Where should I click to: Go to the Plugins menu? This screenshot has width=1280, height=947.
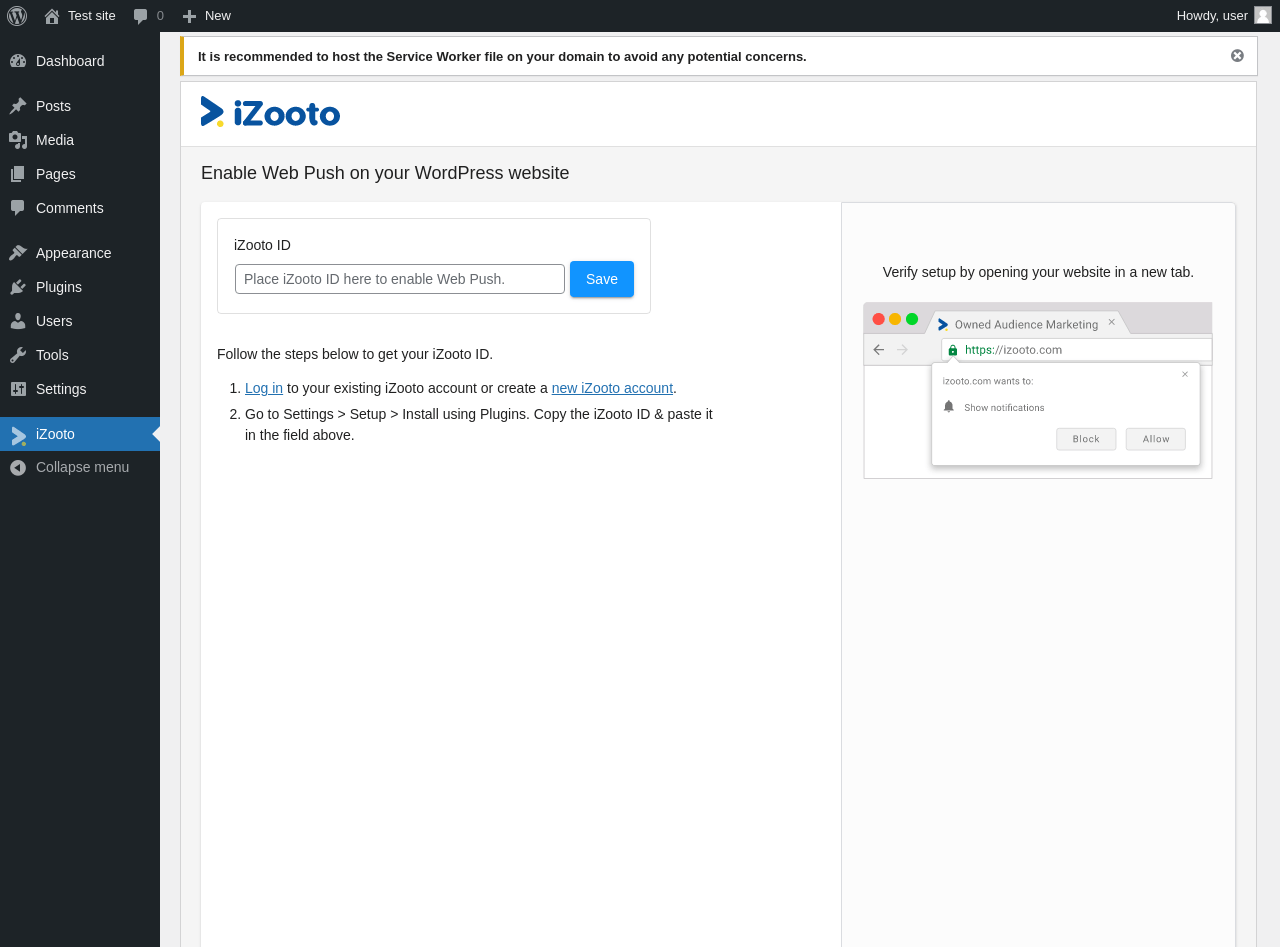pyautogui.click(x=59, y=287)
